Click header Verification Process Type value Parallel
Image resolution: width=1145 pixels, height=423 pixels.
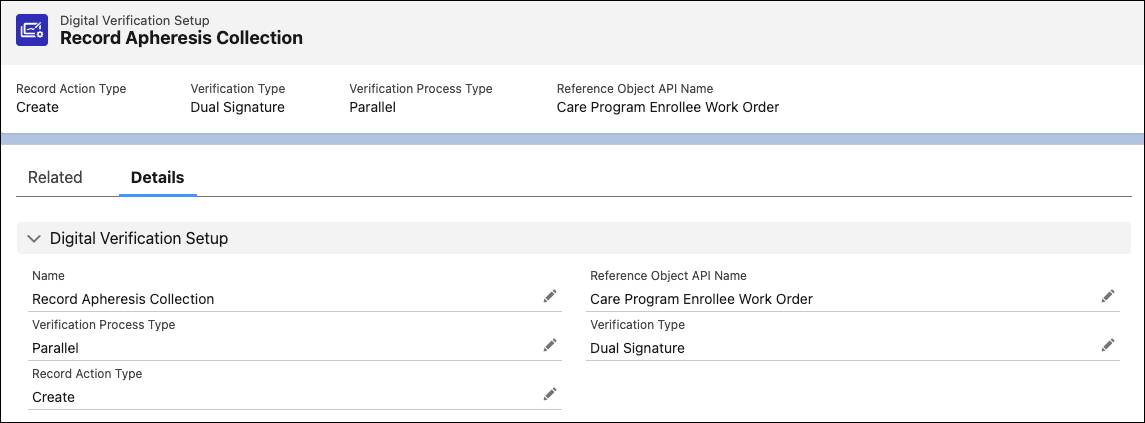(372, 107)
